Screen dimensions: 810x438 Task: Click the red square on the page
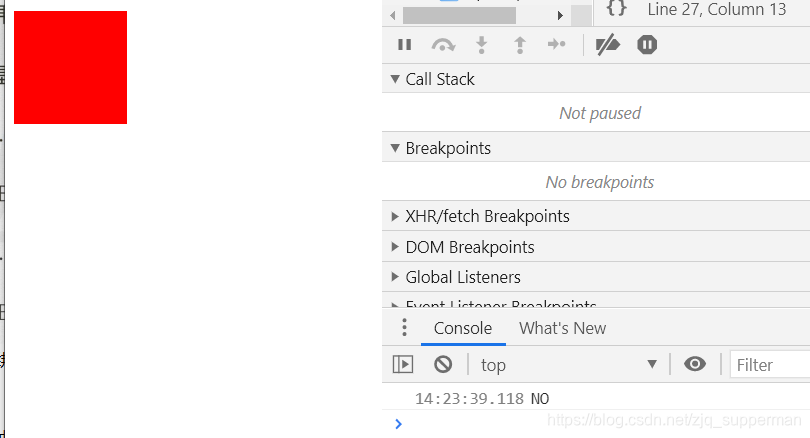[x=70, y=67]
